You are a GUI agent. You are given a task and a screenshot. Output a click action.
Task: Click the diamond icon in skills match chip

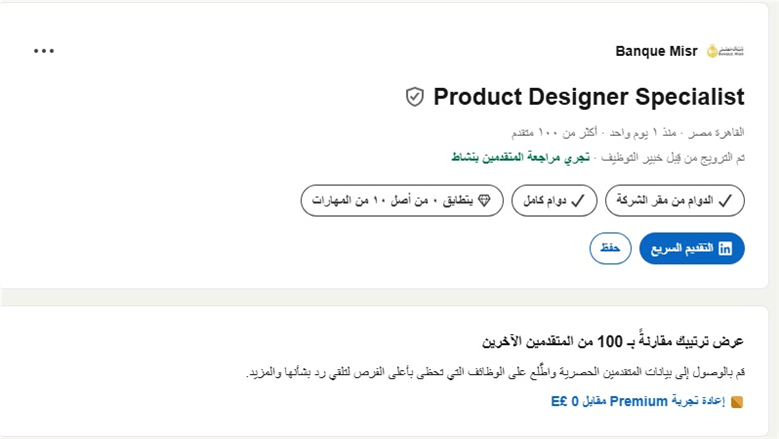tap(484, 200)
